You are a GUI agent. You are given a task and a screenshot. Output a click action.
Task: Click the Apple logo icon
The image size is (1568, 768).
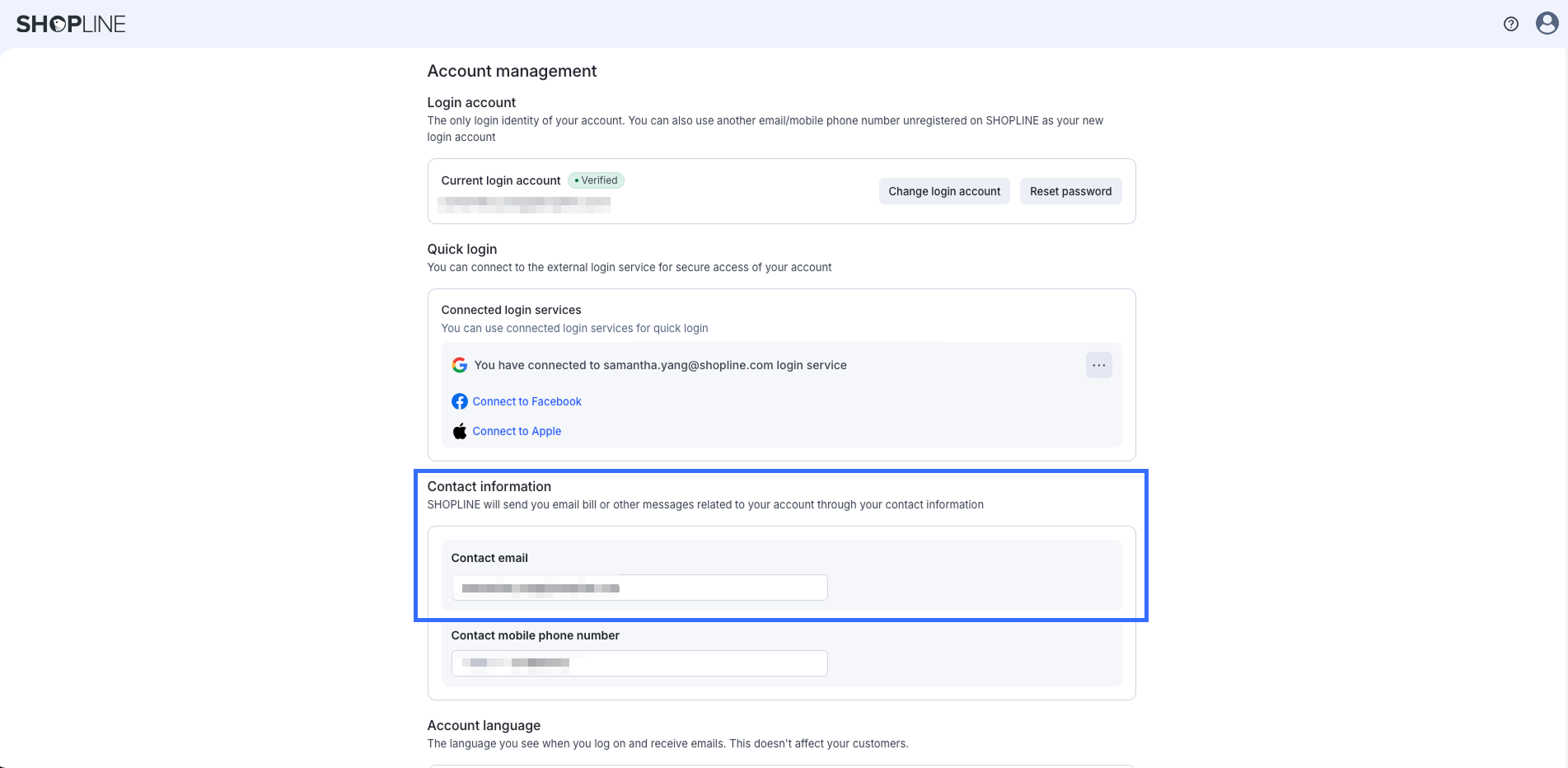click(460, 431)
